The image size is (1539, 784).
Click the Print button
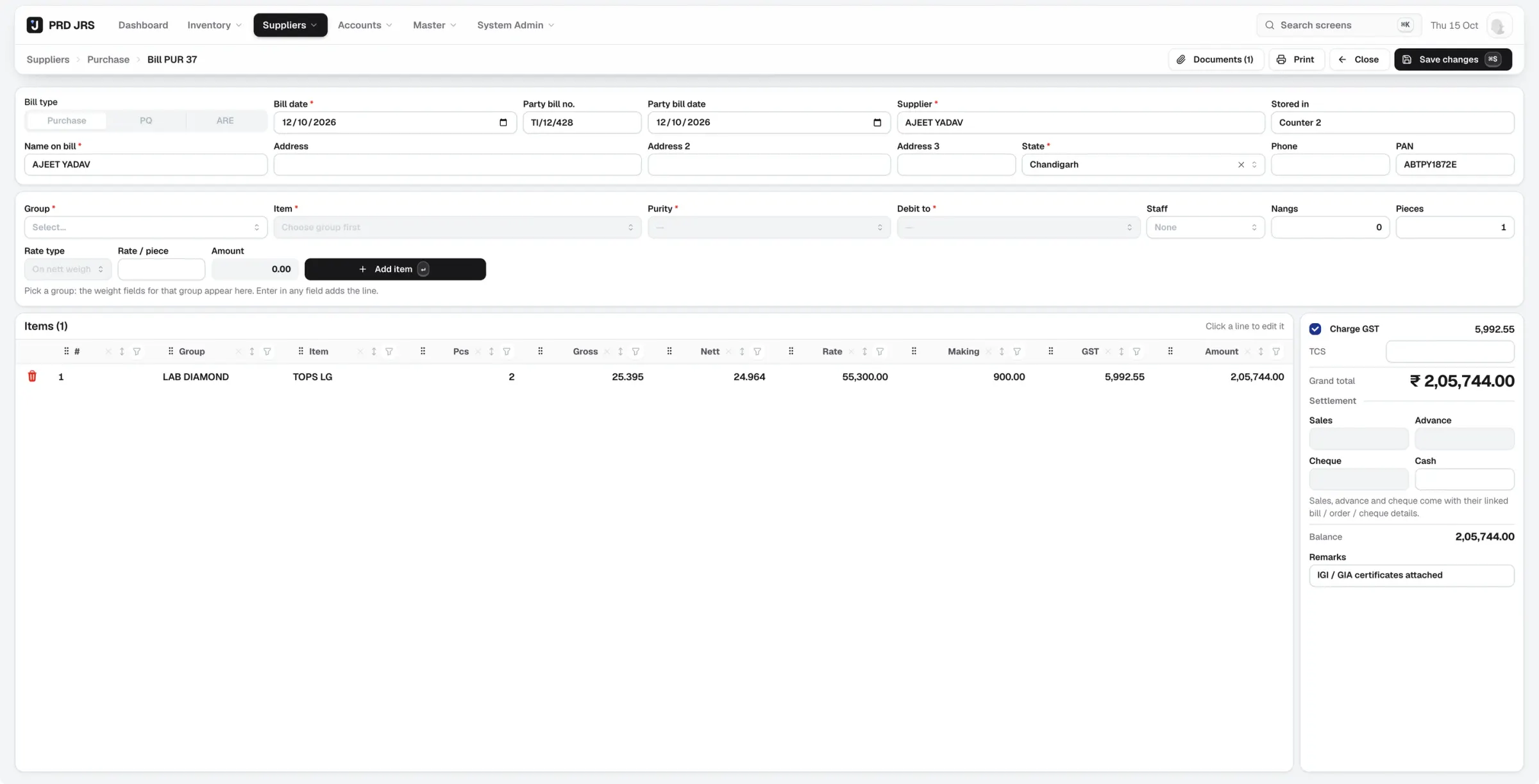tap(1296, 60)
